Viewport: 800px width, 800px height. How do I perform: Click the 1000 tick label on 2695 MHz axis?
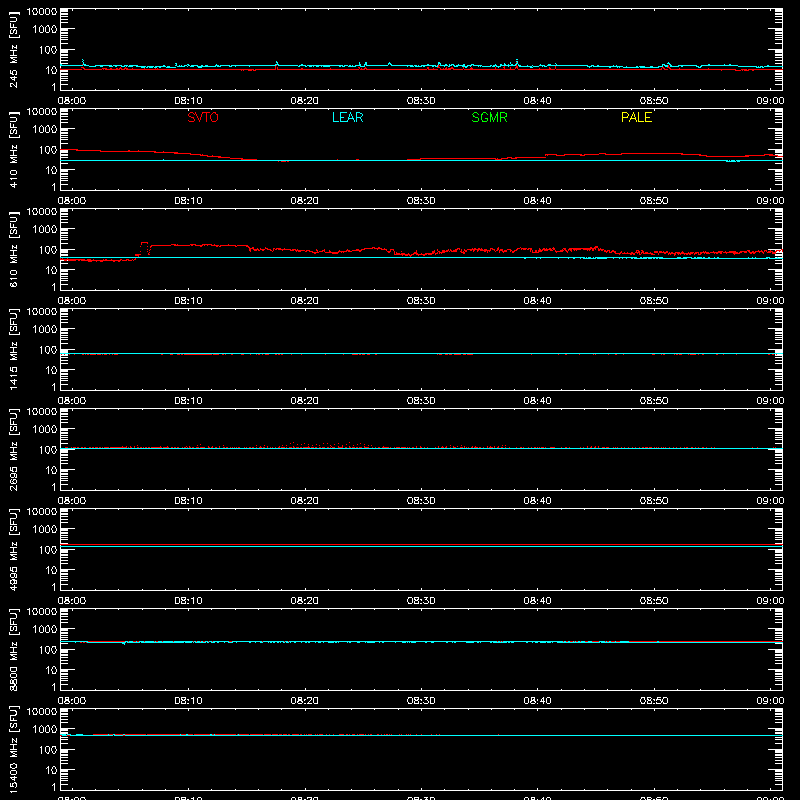[45, 430]
